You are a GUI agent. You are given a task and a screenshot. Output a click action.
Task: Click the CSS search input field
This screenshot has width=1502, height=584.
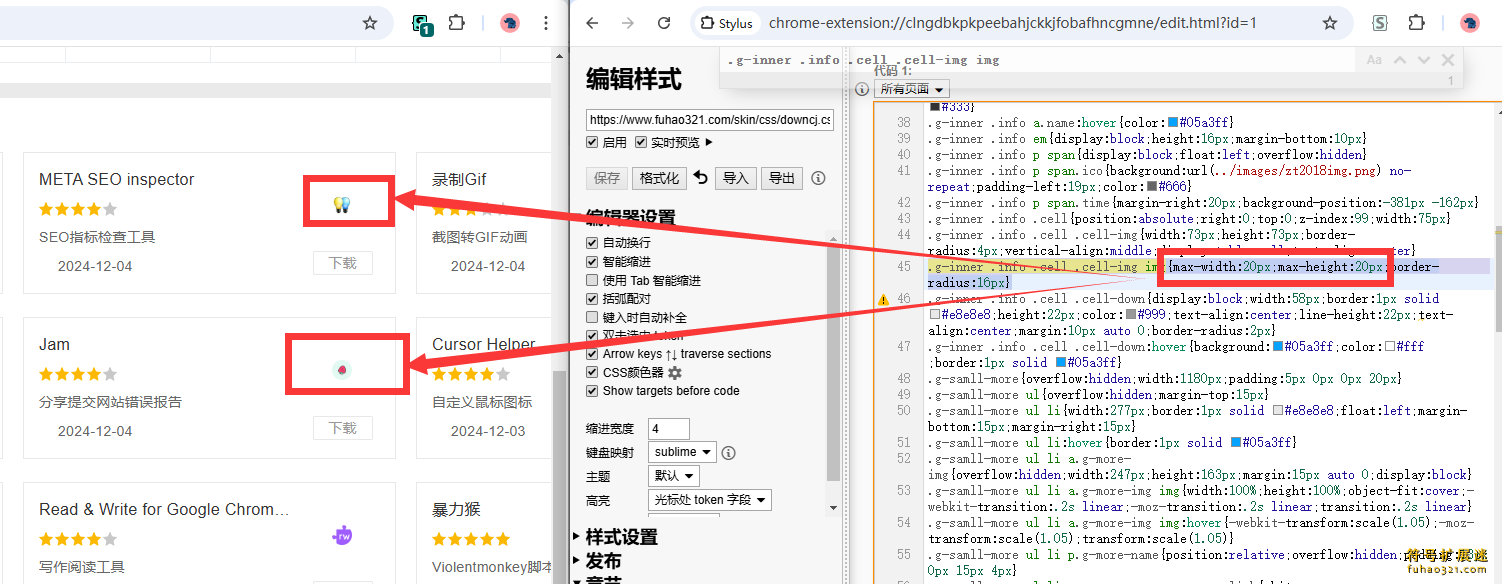click(x=1038, y=60)
